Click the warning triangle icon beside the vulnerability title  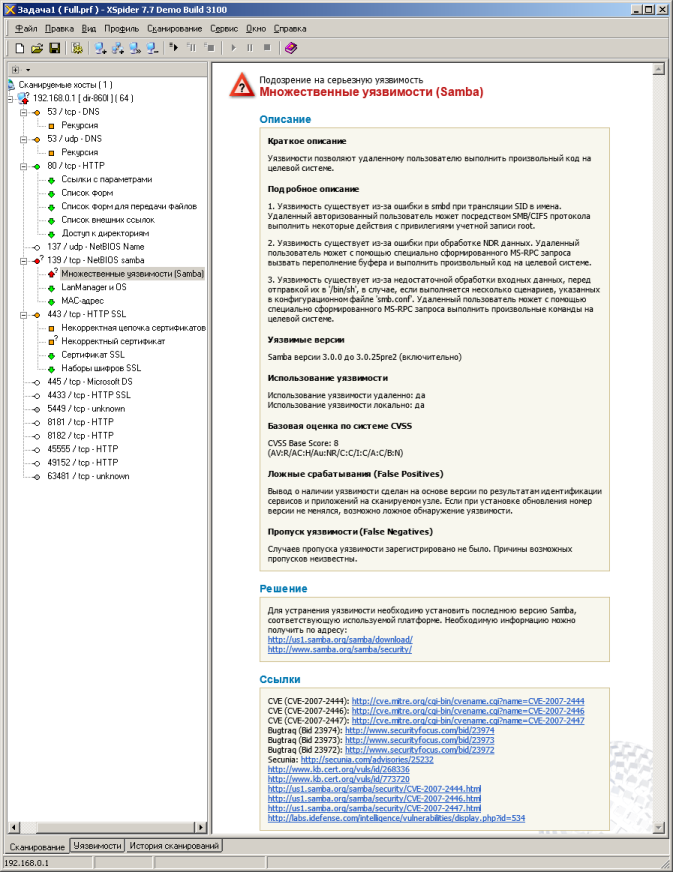click(241, 86)
